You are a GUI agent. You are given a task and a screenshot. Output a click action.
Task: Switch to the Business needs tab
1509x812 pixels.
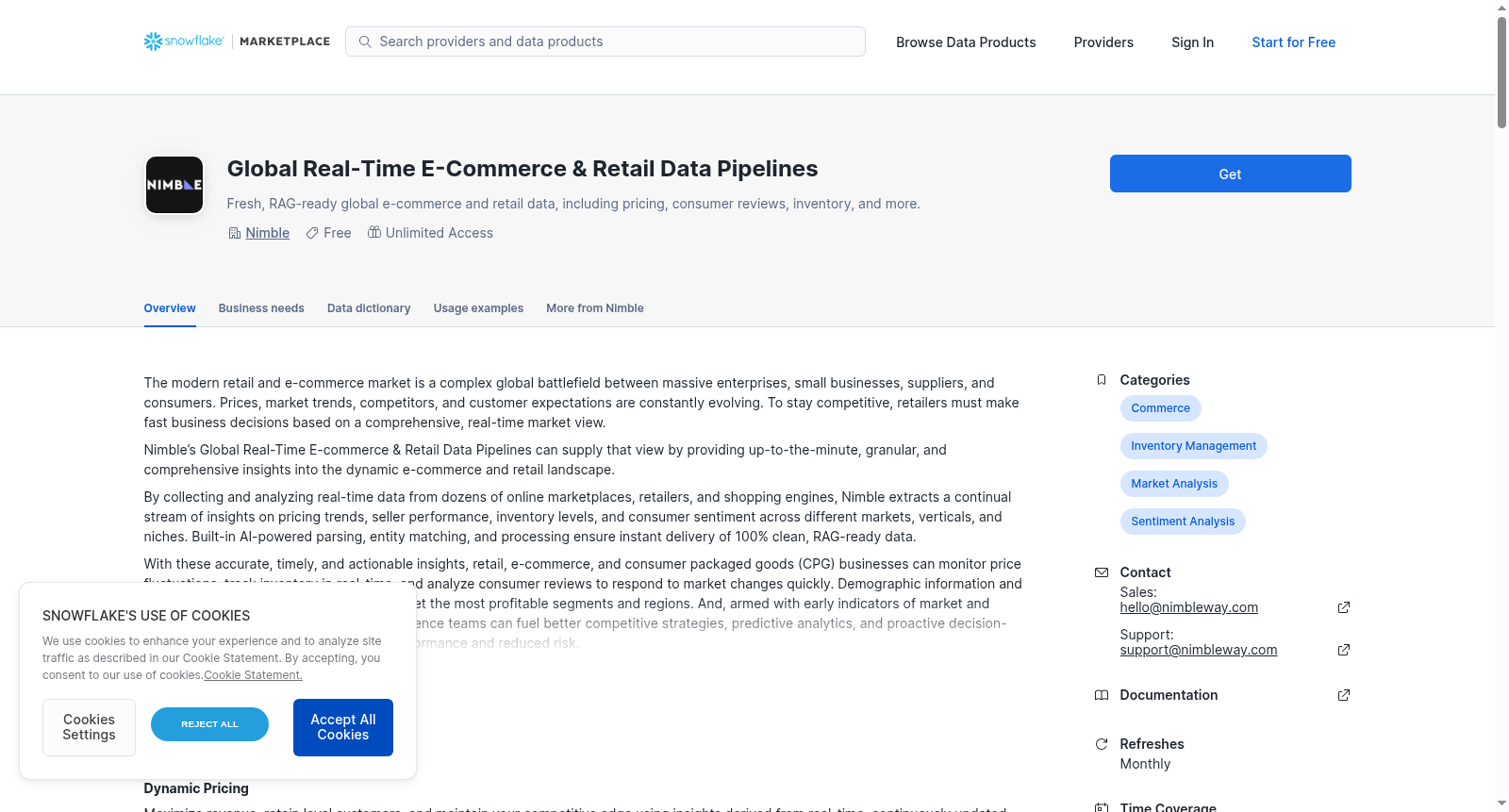[x=261, y=308]
